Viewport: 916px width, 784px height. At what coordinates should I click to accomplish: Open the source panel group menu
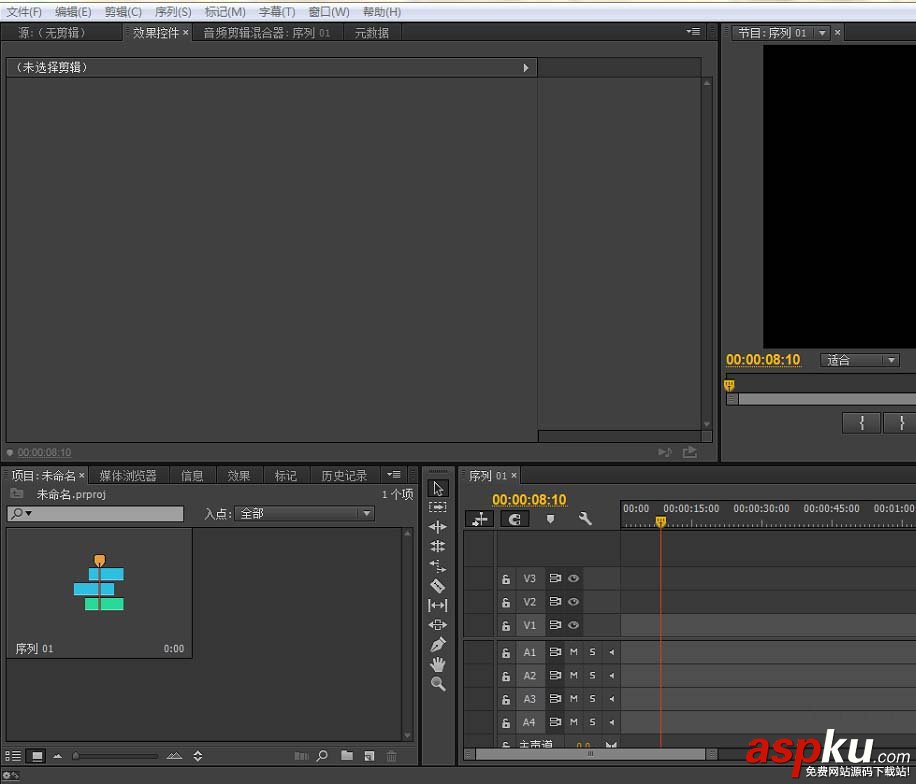click(x=693, y=32)
